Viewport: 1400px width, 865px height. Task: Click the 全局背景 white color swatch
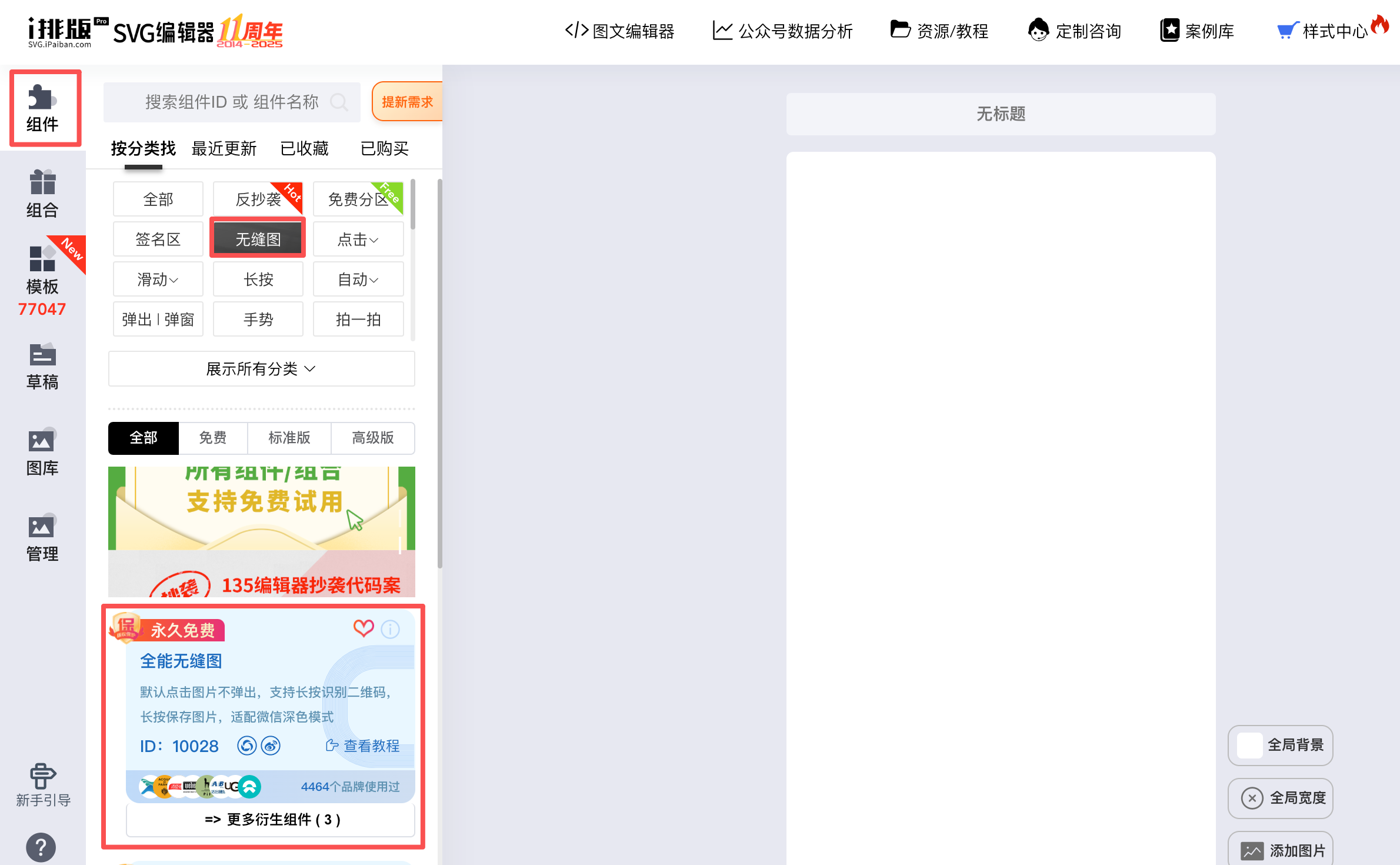(1250, 745)
